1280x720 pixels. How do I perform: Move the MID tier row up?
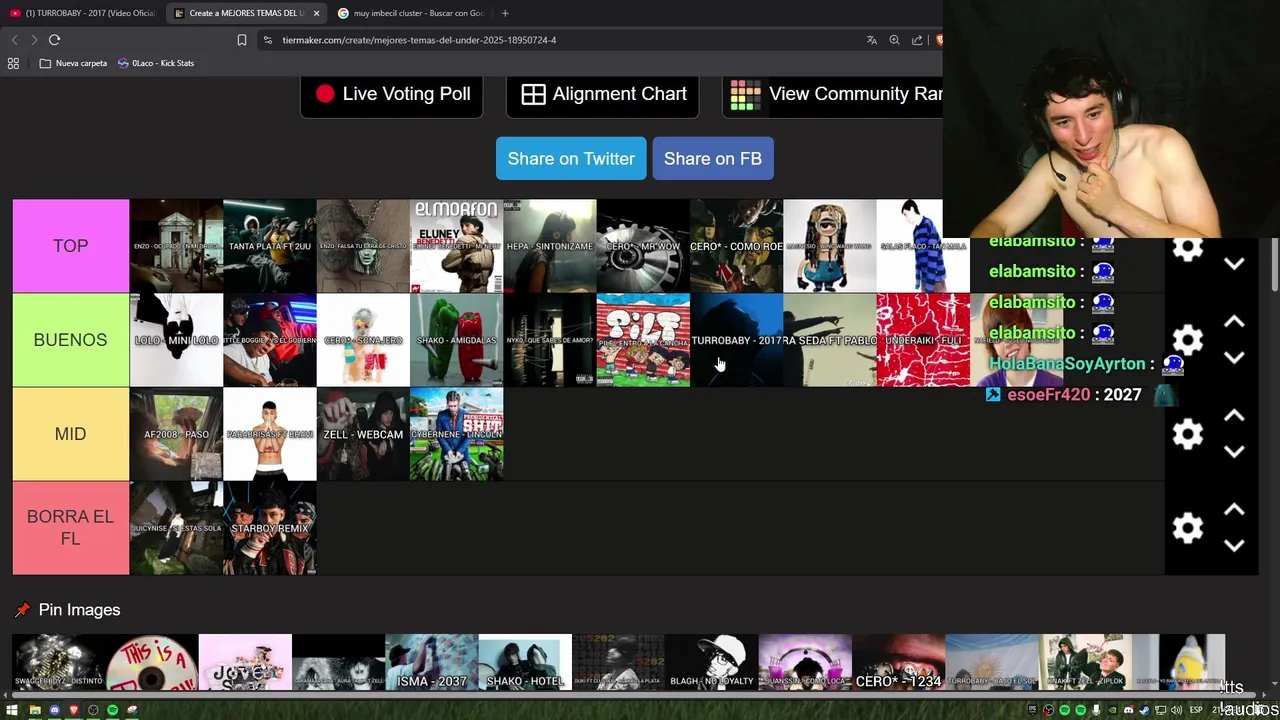1234,416
